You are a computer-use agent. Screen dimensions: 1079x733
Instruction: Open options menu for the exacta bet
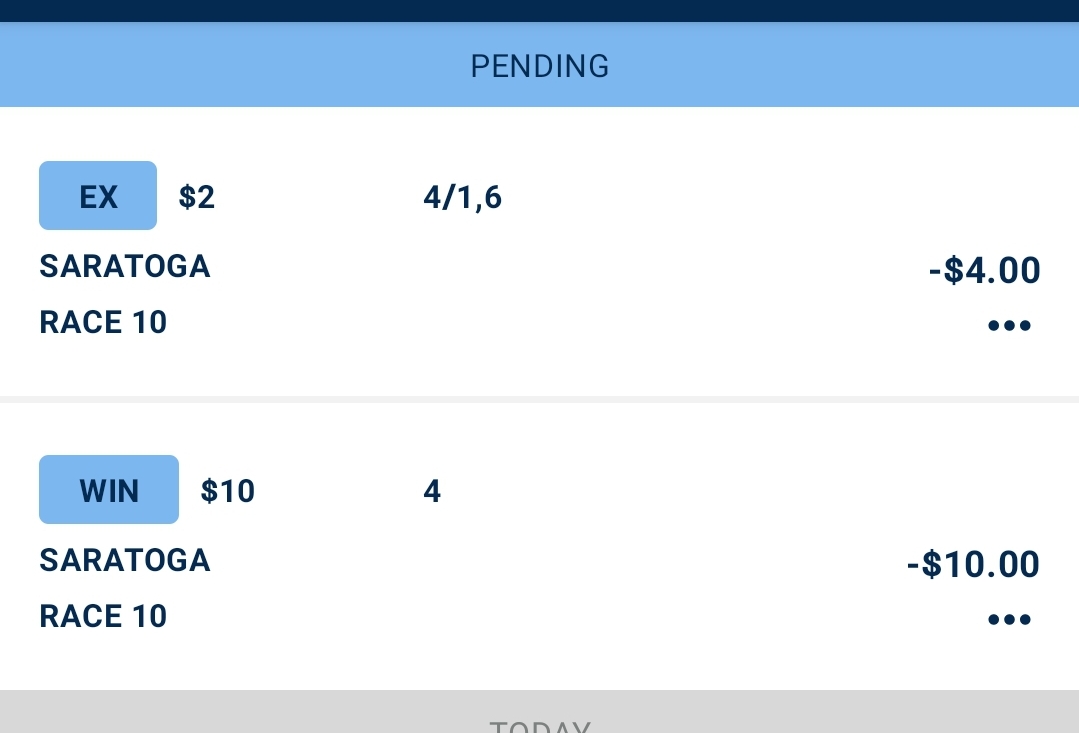1009,325
